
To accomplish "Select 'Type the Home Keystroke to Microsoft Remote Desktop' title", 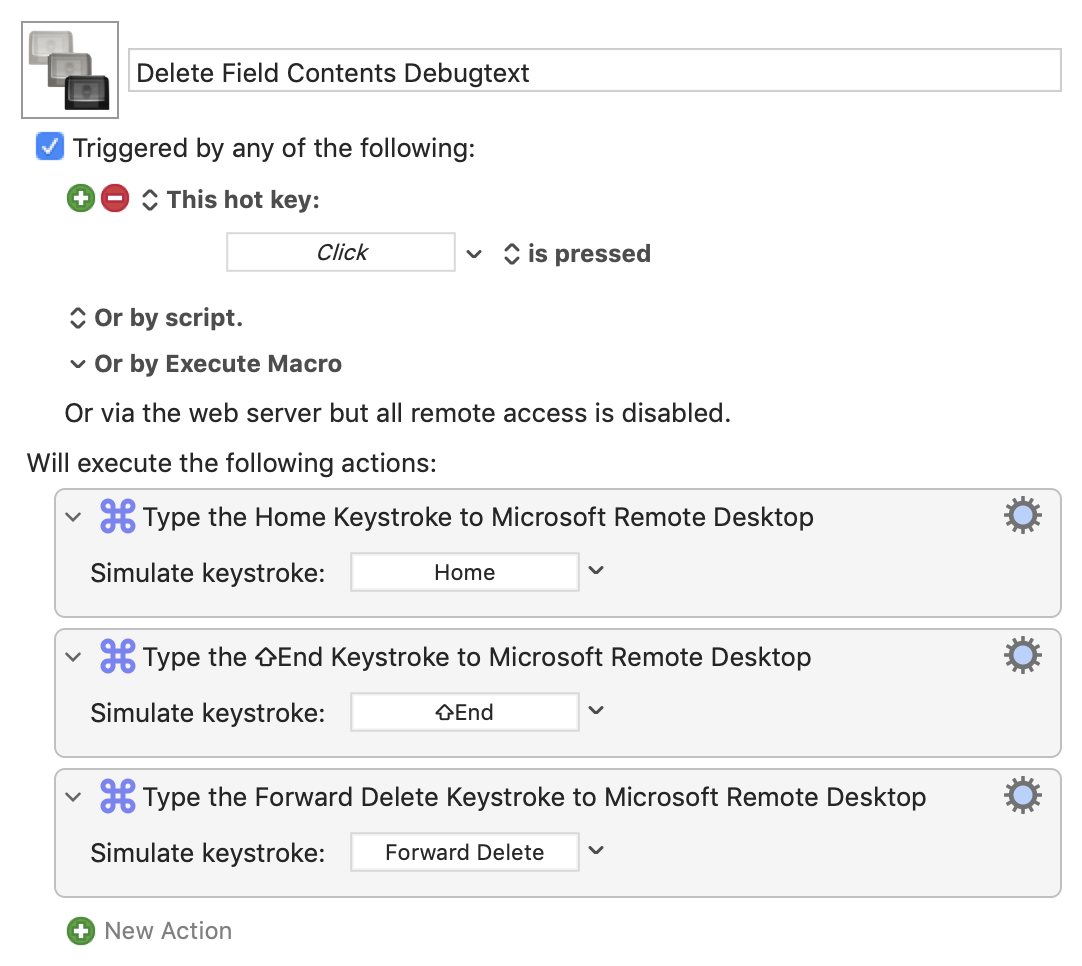I will pos(478,517).
